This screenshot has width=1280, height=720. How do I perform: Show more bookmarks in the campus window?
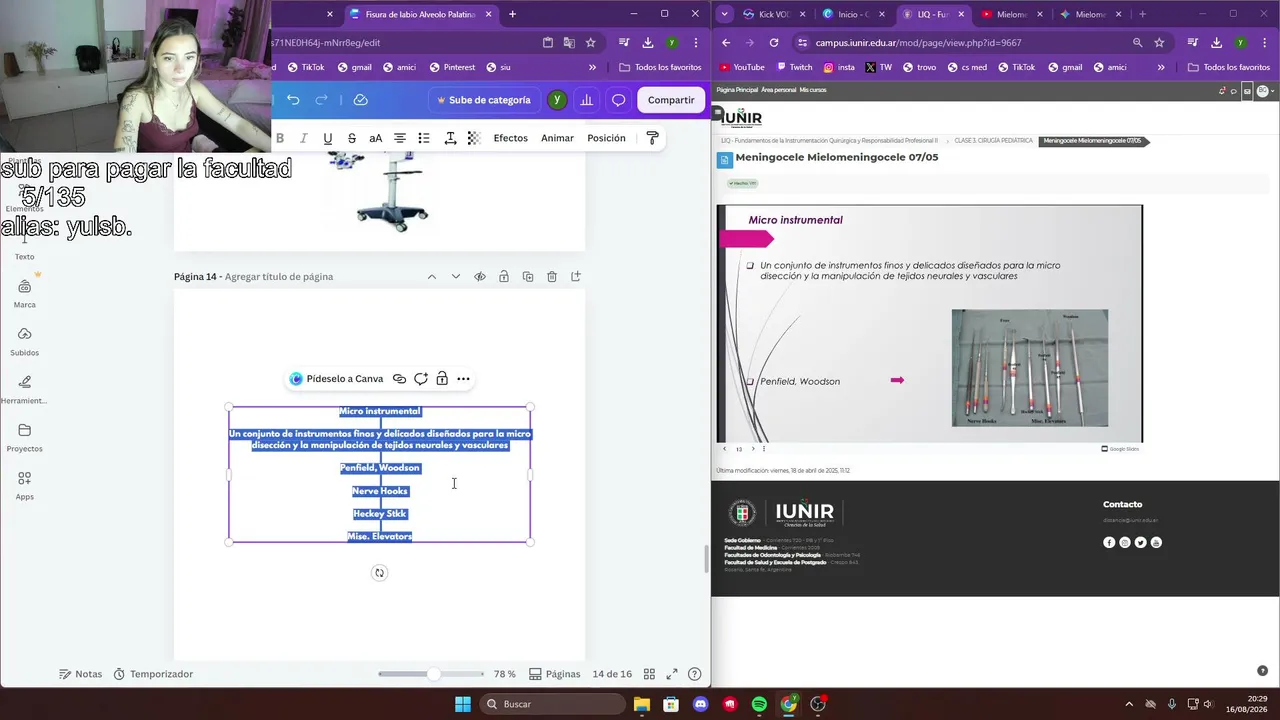coord(1160,68)
